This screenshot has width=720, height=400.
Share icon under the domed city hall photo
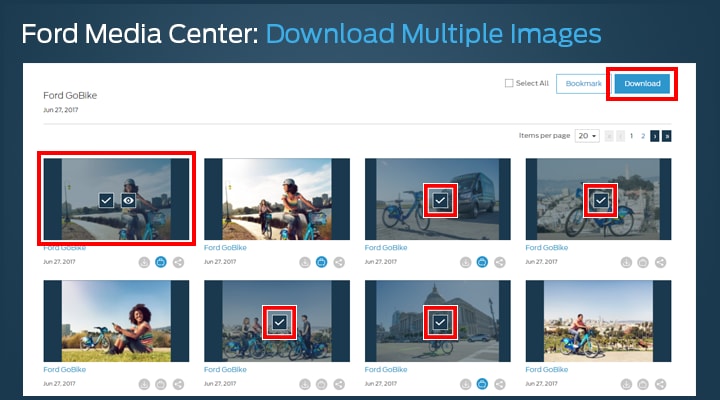coord(500,384)
